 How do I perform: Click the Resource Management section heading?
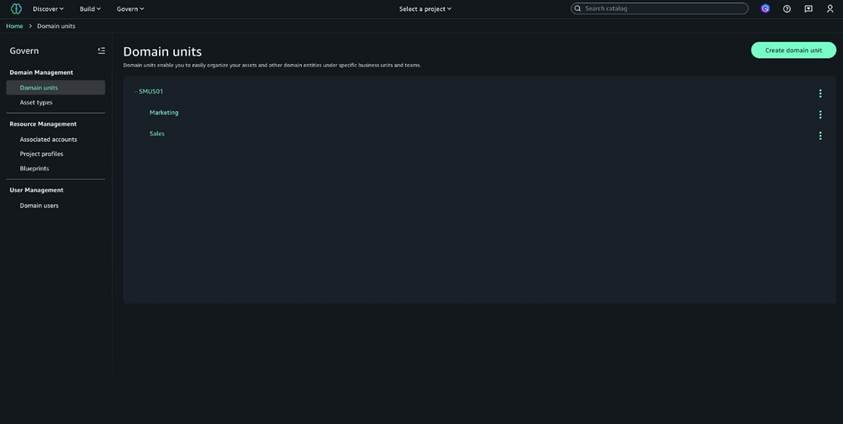tap(43, 124)
